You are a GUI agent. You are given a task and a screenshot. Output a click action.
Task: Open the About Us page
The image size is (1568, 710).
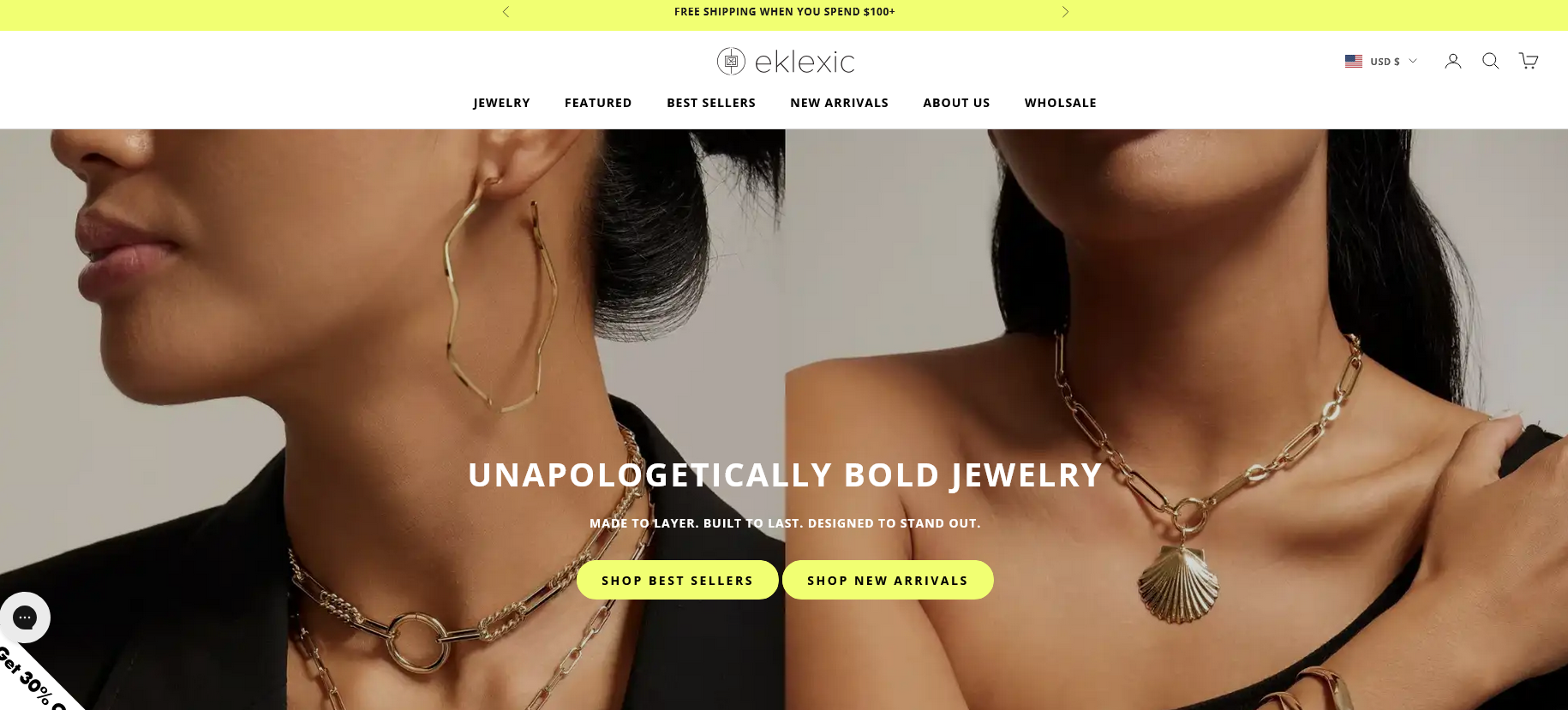tap(956, 103)
